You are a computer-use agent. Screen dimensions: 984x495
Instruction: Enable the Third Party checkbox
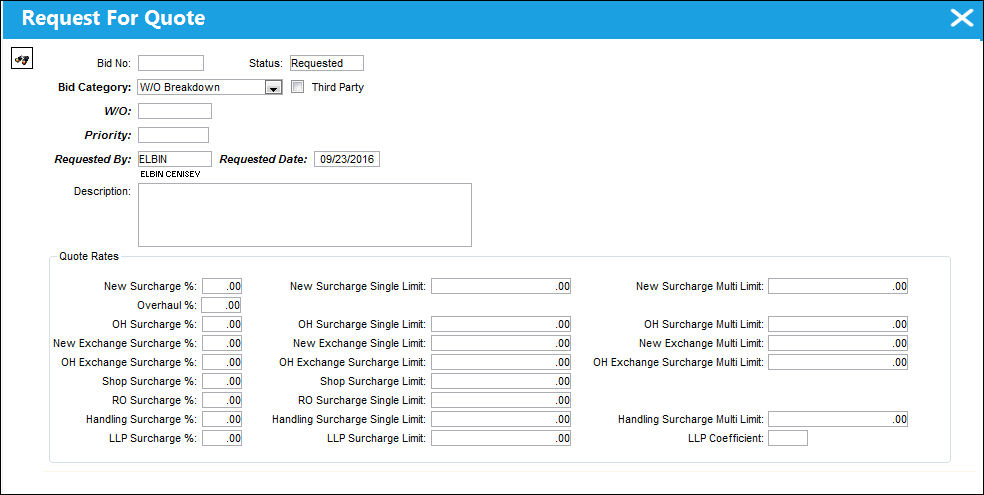[297, 87]
